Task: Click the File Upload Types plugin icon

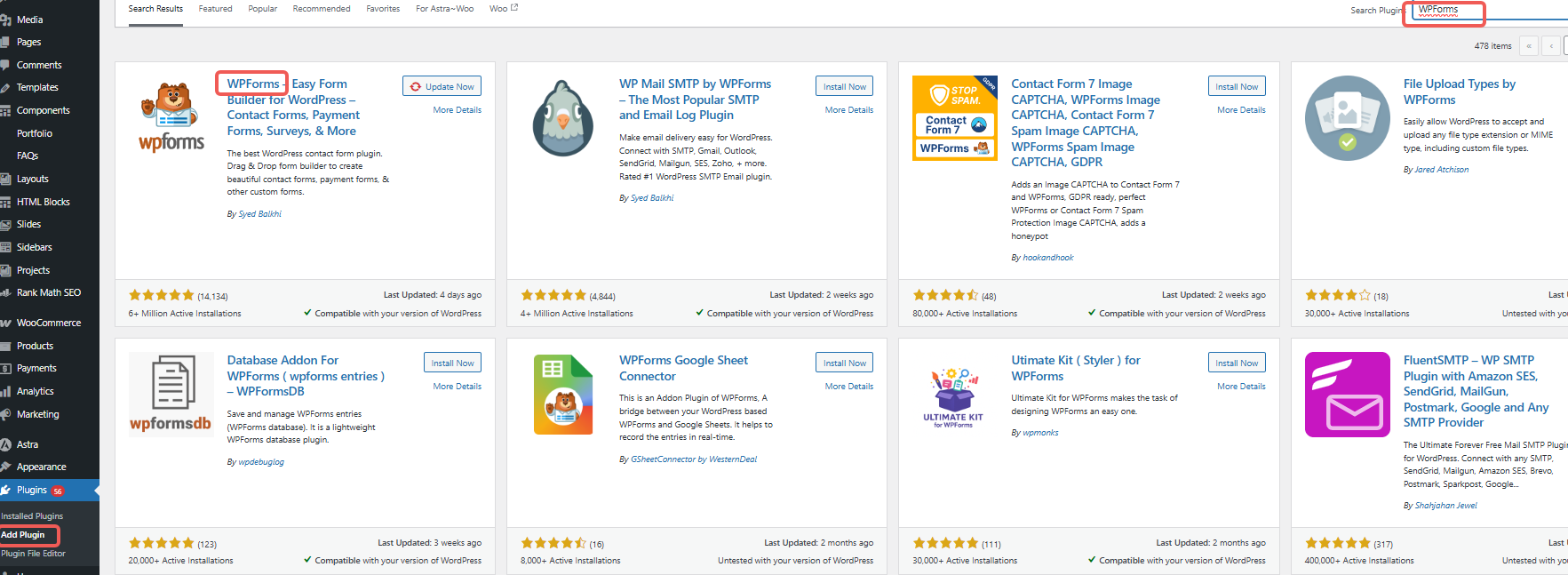Action: (1347, 118)
